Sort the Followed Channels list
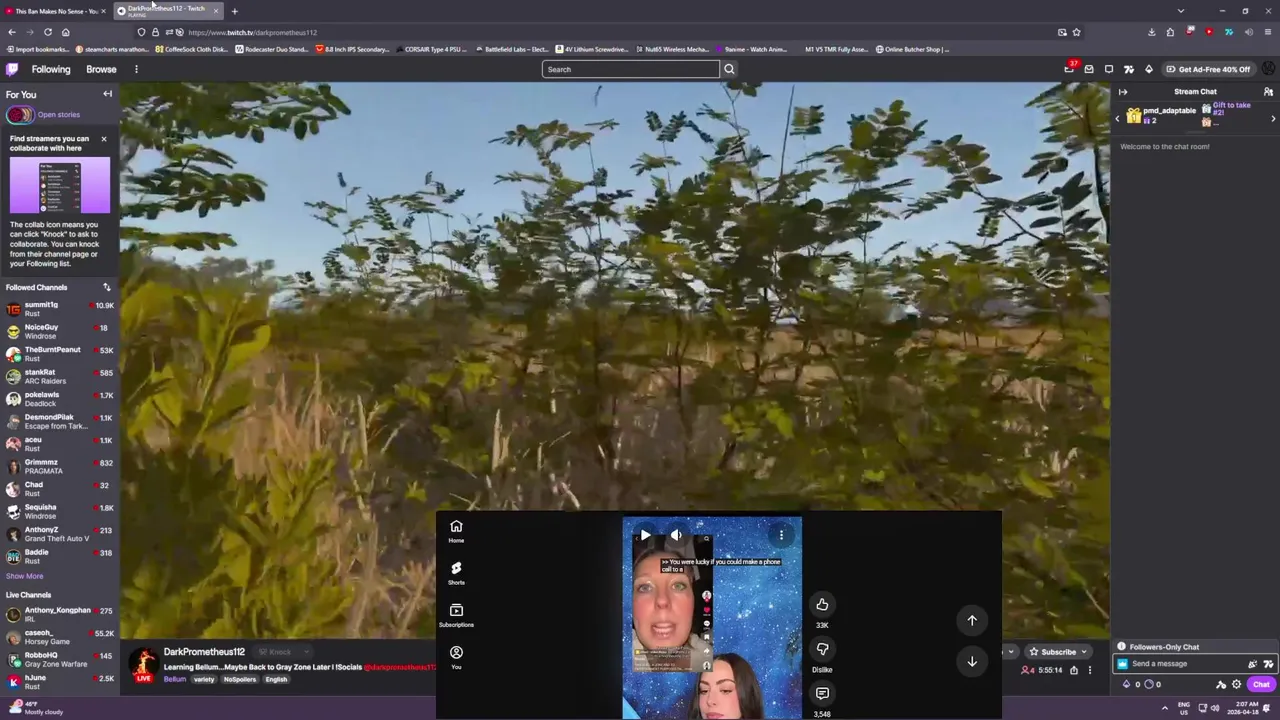 tap(107, 287)
